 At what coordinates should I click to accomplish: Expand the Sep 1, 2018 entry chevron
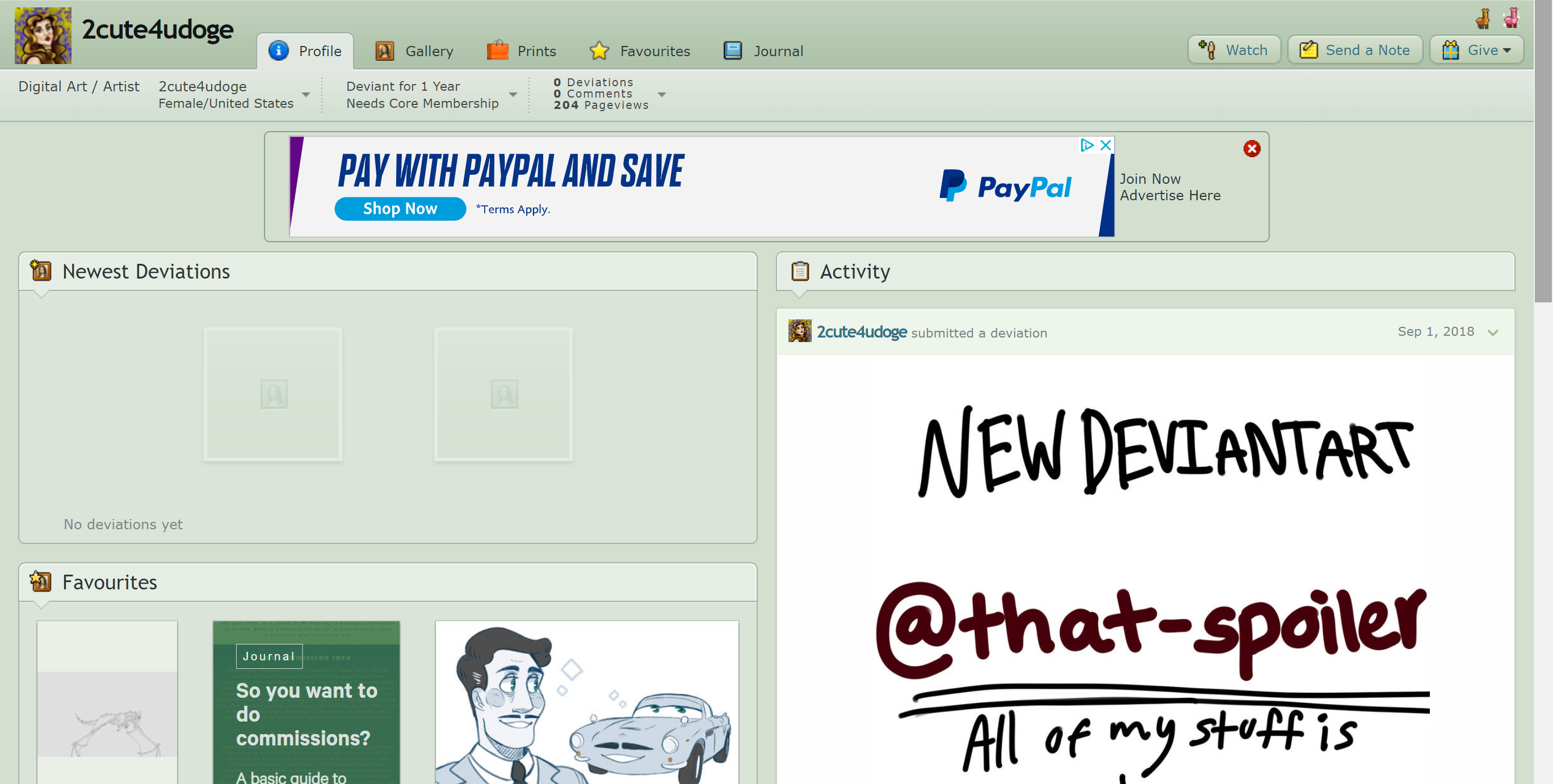(1493, 332)
